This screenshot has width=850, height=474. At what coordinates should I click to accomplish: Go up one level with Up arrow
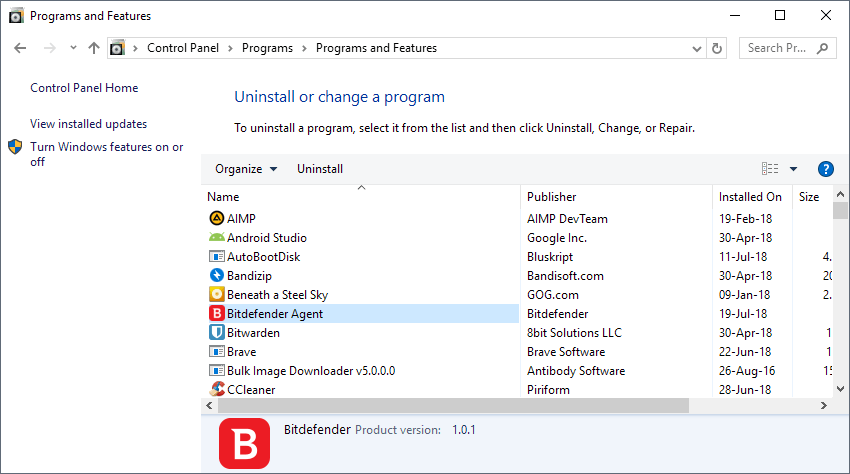coord(94,48)
